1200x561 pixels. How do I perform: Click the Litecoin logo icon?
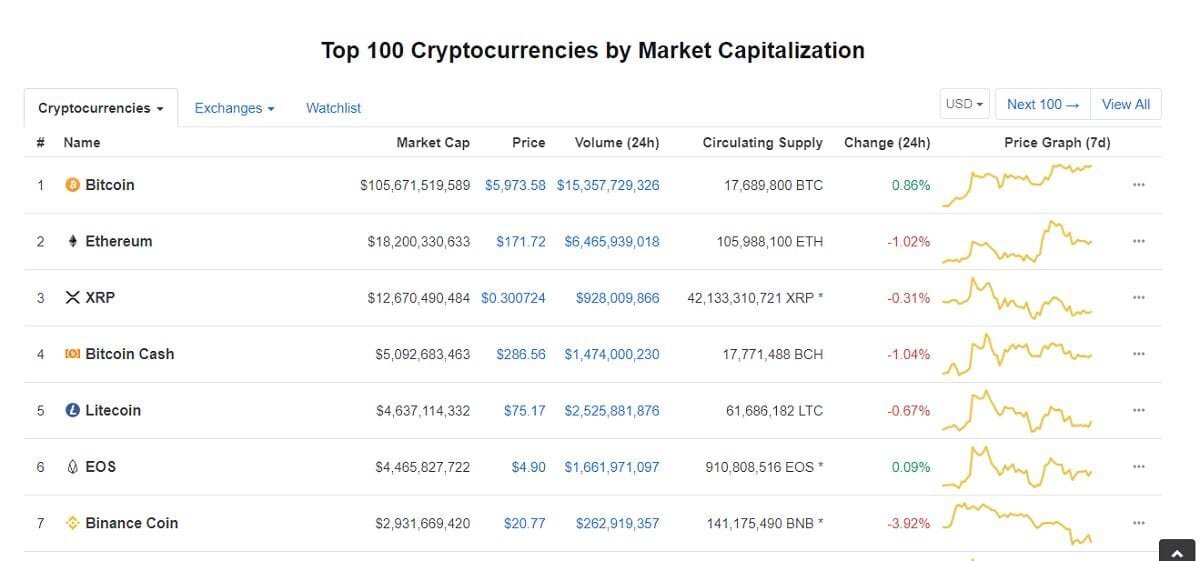tap(72, 410)
